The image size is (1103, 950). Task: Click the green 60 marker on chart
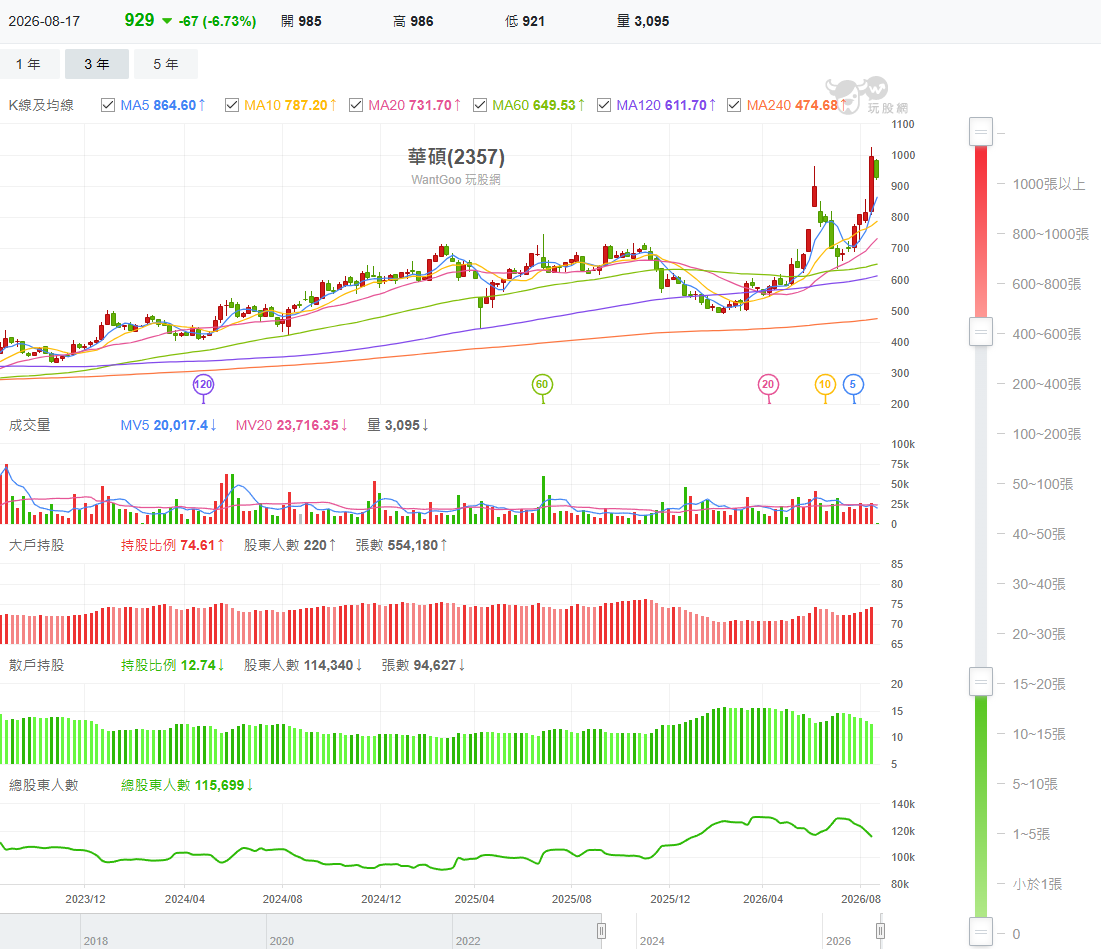coord(542,384)
